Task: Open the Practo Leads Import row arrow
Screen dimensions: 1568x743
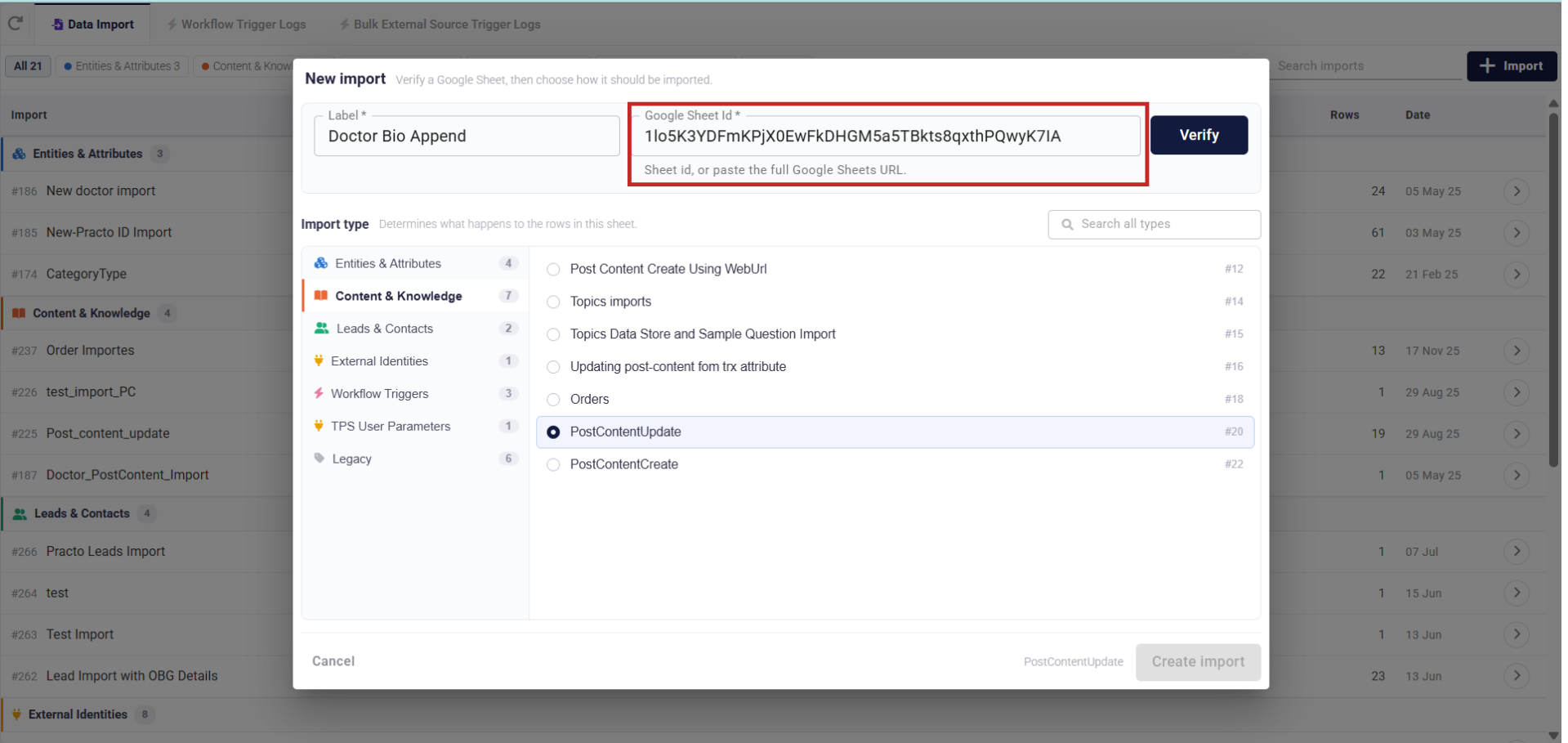Action: [x=1517, y=552]
